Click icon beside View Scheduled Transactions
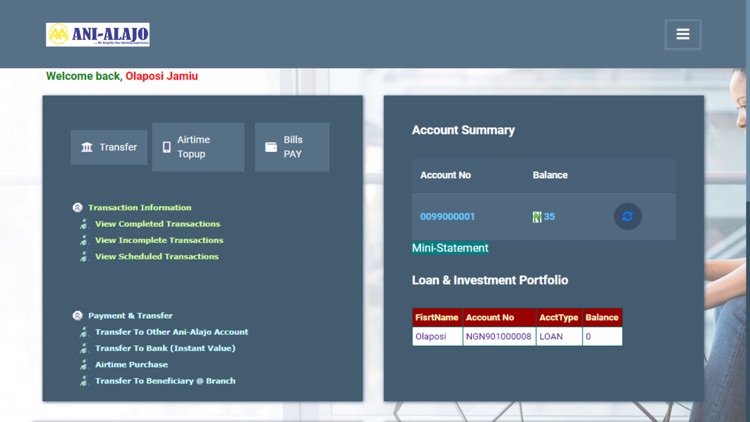 coord(84,256)
